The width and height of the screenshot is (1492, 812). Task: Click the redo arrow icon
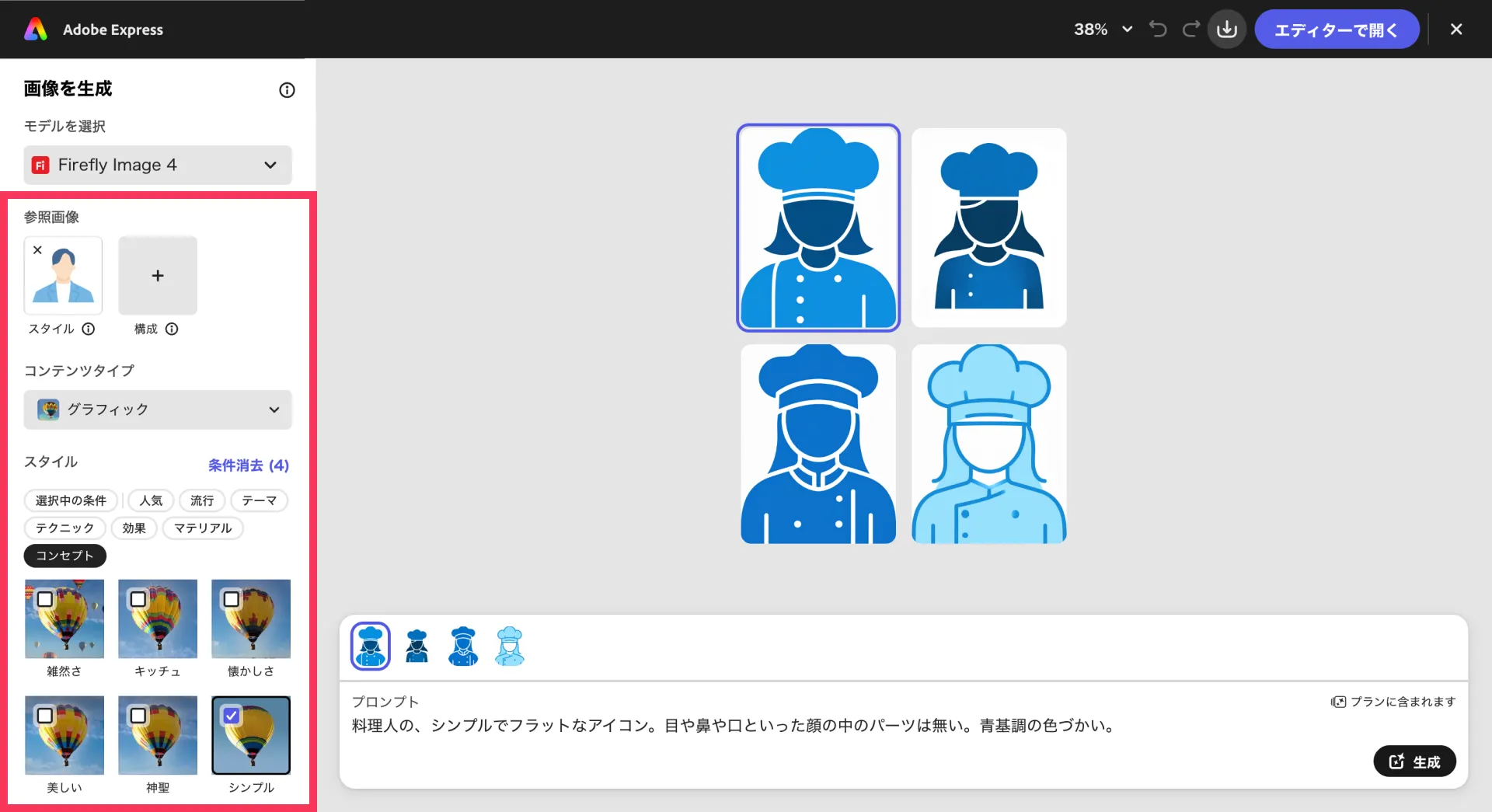point(1190,30)
